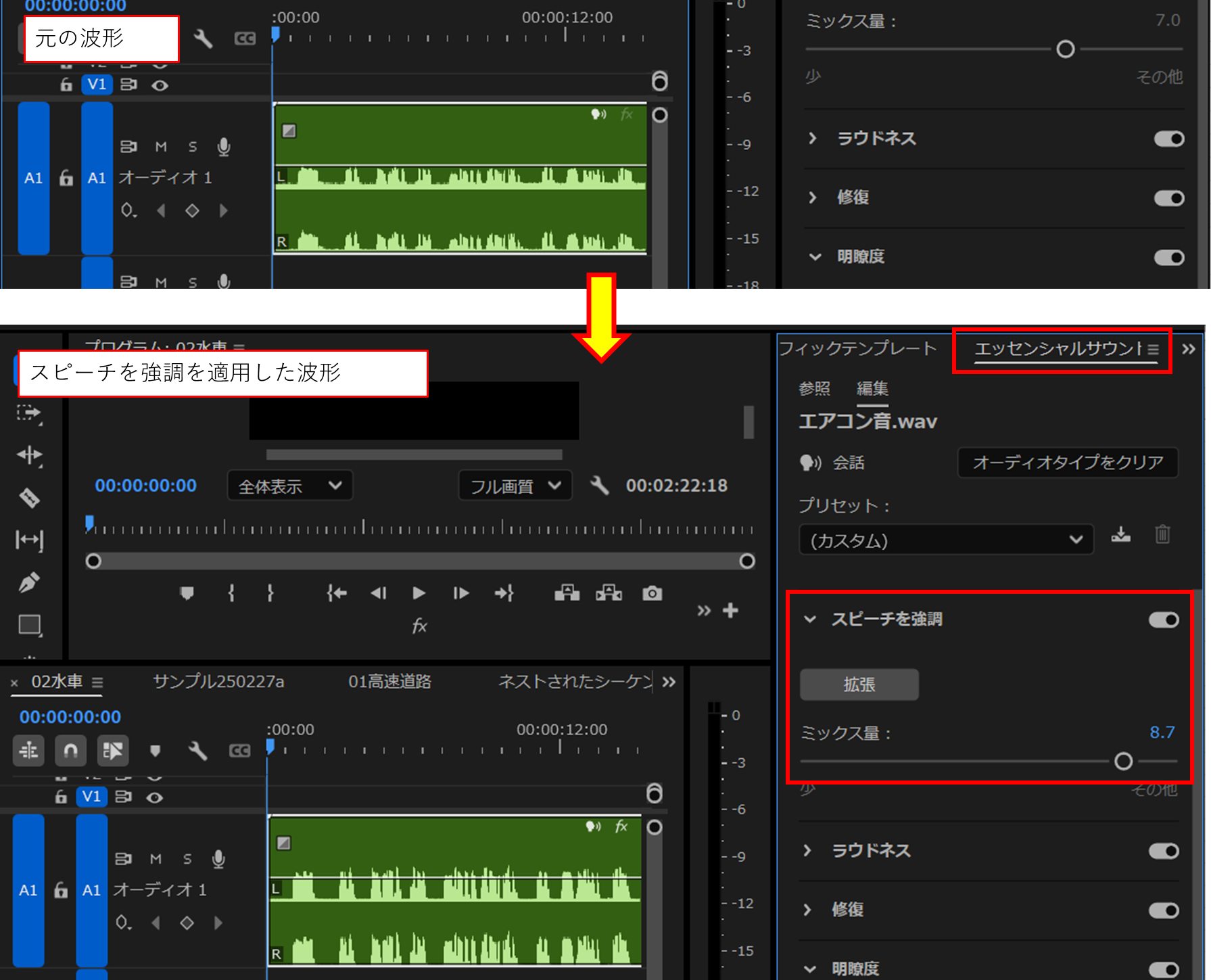The width and height of the screenshot is (1211, 980).
Task: Click the オーディオタイプをクリア button
Action: click(x=1067, y=463)
